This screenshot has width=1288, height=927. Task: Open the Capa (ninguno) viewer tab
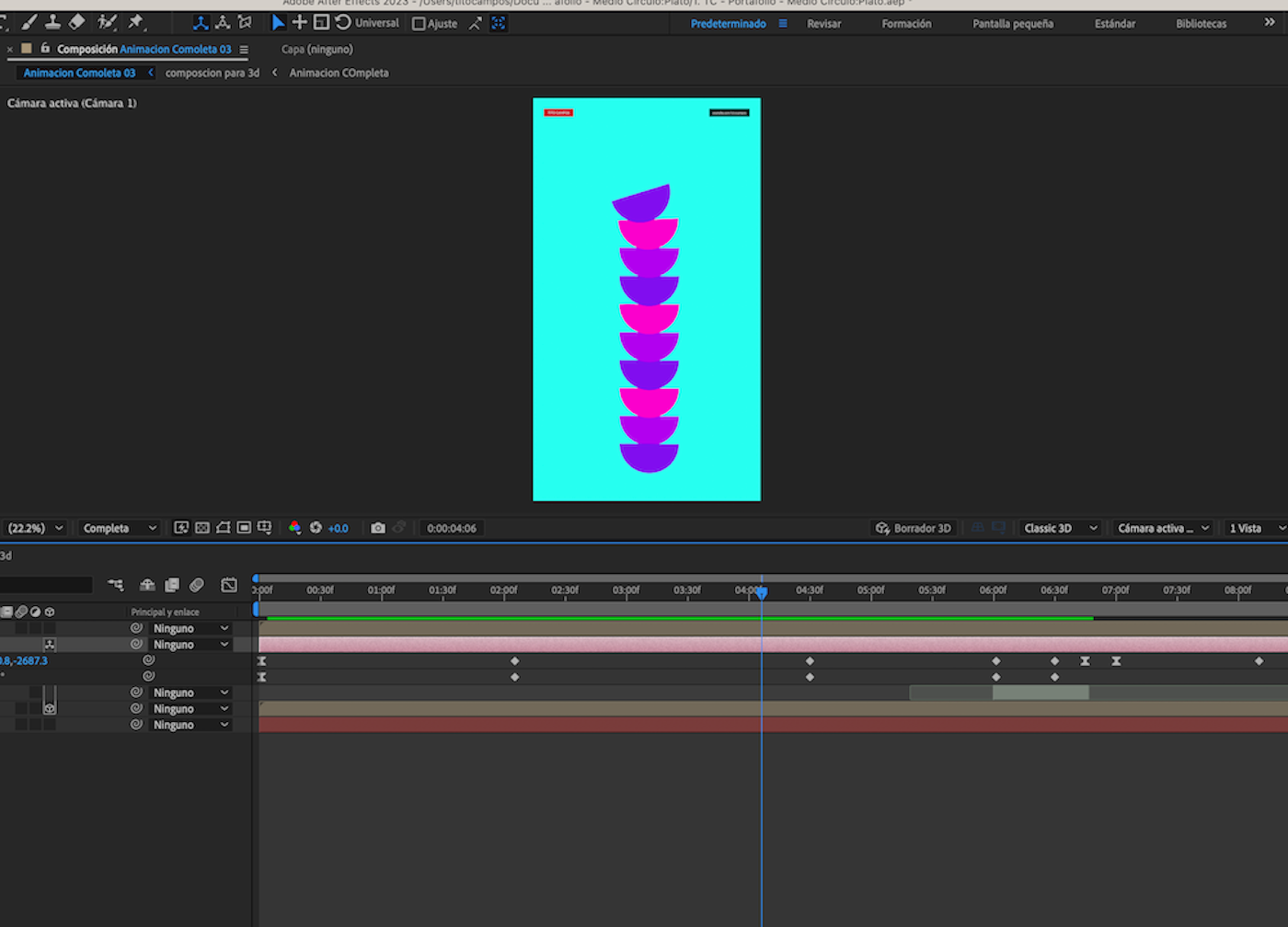[x=316, y=50]
